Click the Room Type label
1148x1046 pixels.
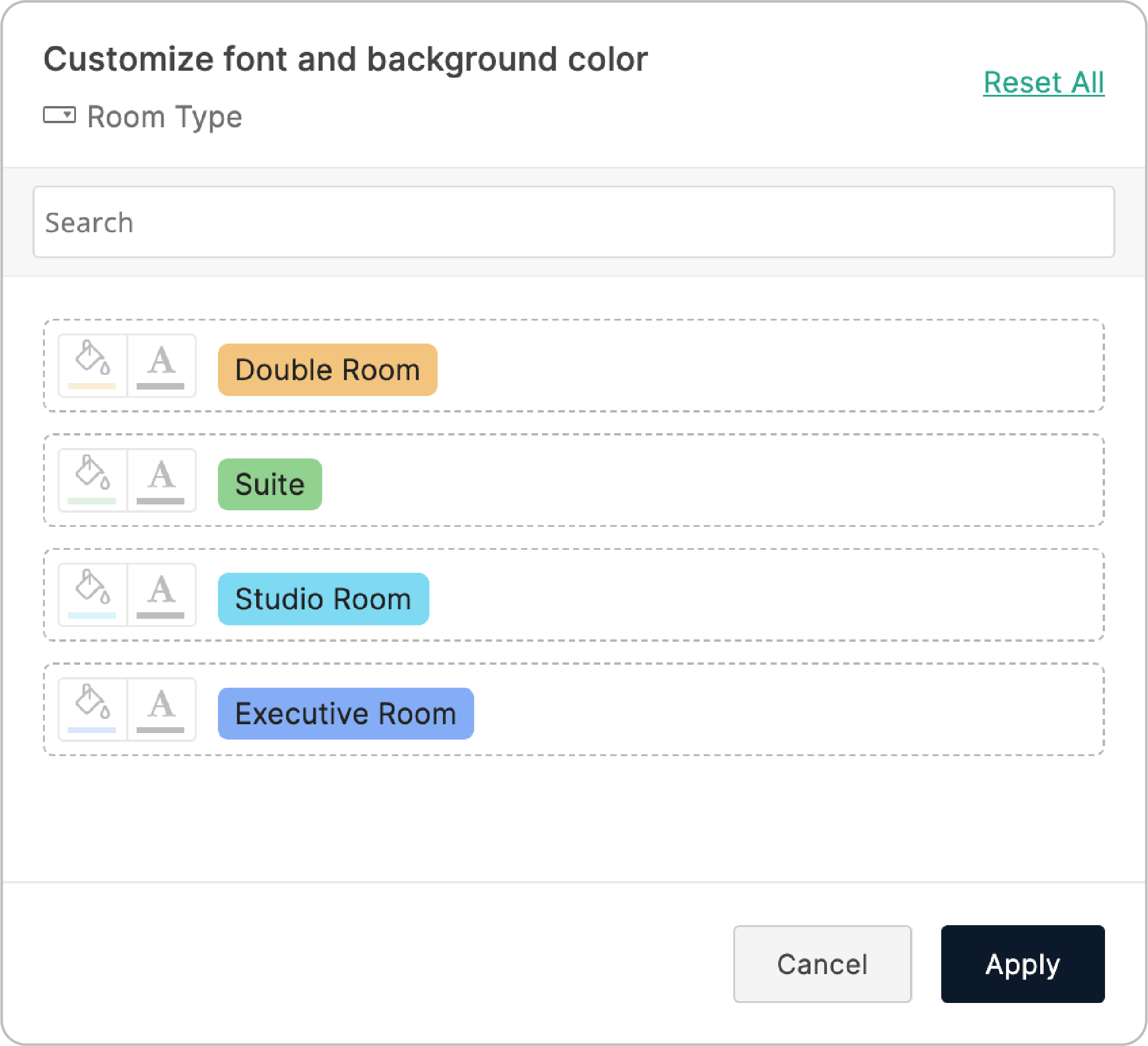[164, 116]
